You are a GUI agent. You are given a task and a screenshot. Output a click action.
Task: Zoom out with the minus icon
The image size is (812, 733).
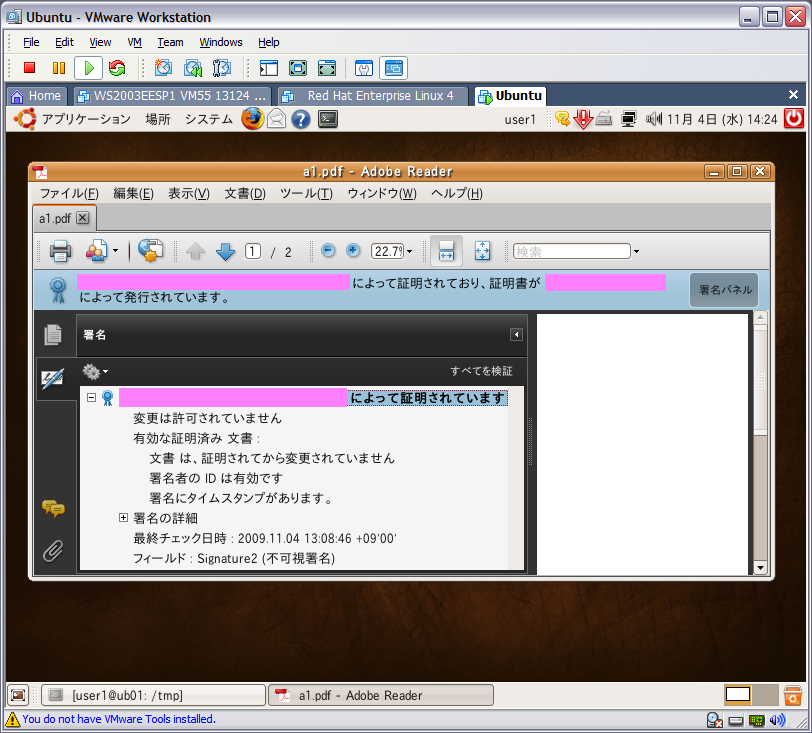328,251
